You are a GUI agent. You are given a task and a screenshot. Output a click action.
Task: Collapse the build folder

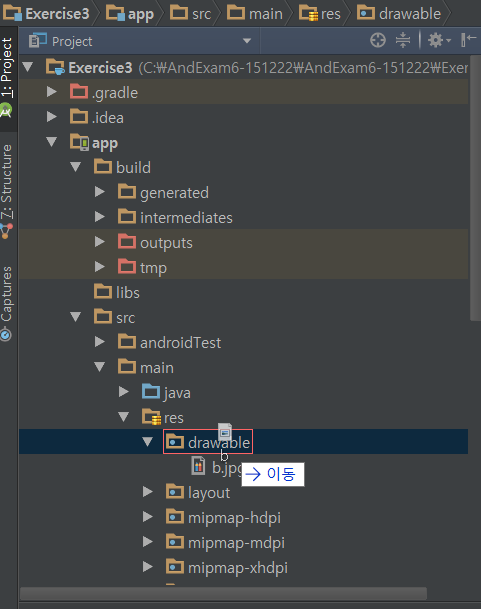point(75,167)
